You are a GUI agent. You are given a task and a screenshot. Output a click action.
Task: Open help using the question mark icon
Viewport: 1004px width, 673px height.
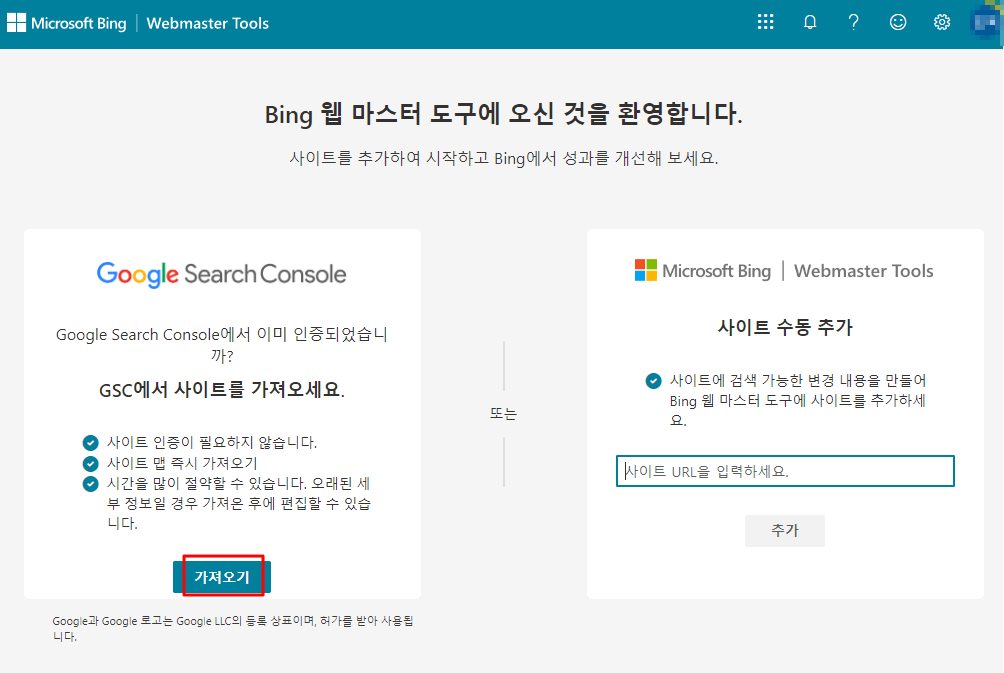[853, 21]
